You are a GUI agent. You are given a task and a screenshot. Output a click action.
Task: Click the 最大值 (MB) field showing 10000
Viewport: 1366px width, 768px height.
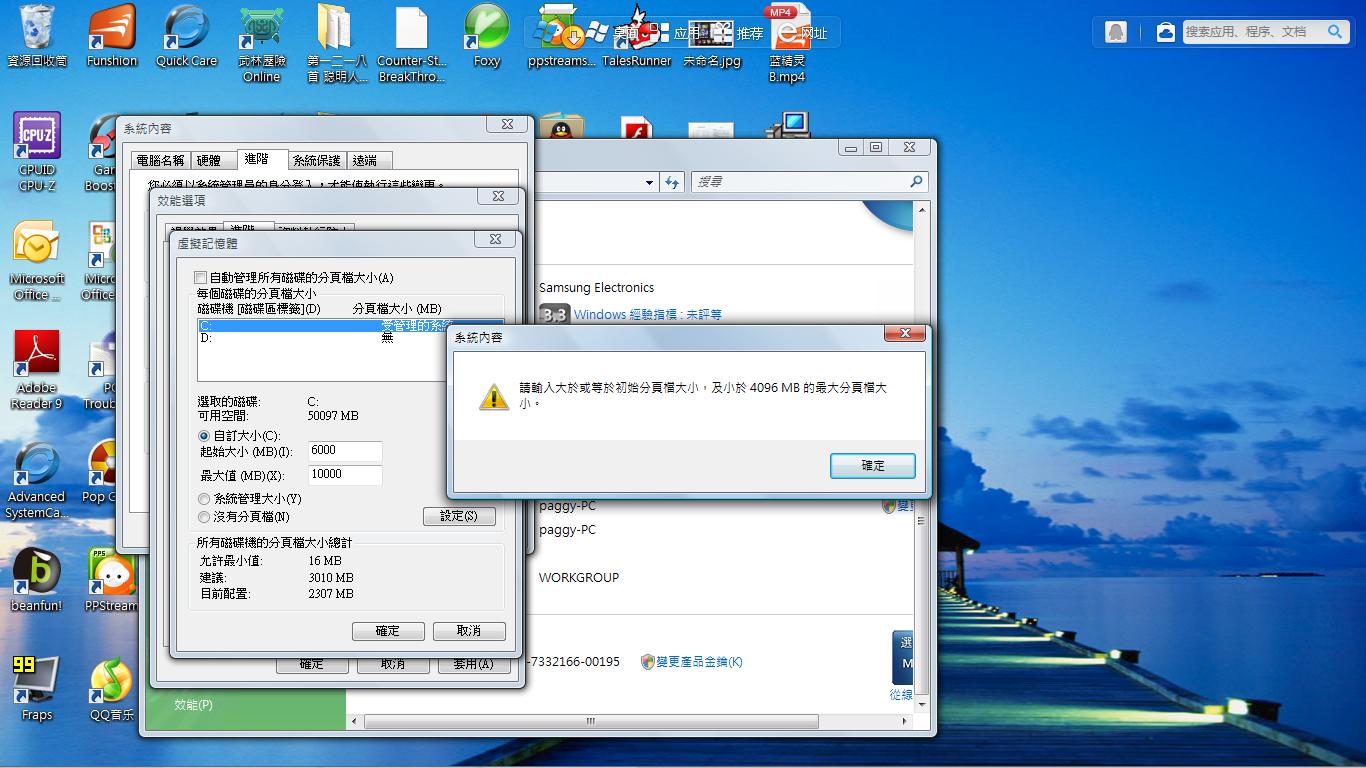click(345, 475)
